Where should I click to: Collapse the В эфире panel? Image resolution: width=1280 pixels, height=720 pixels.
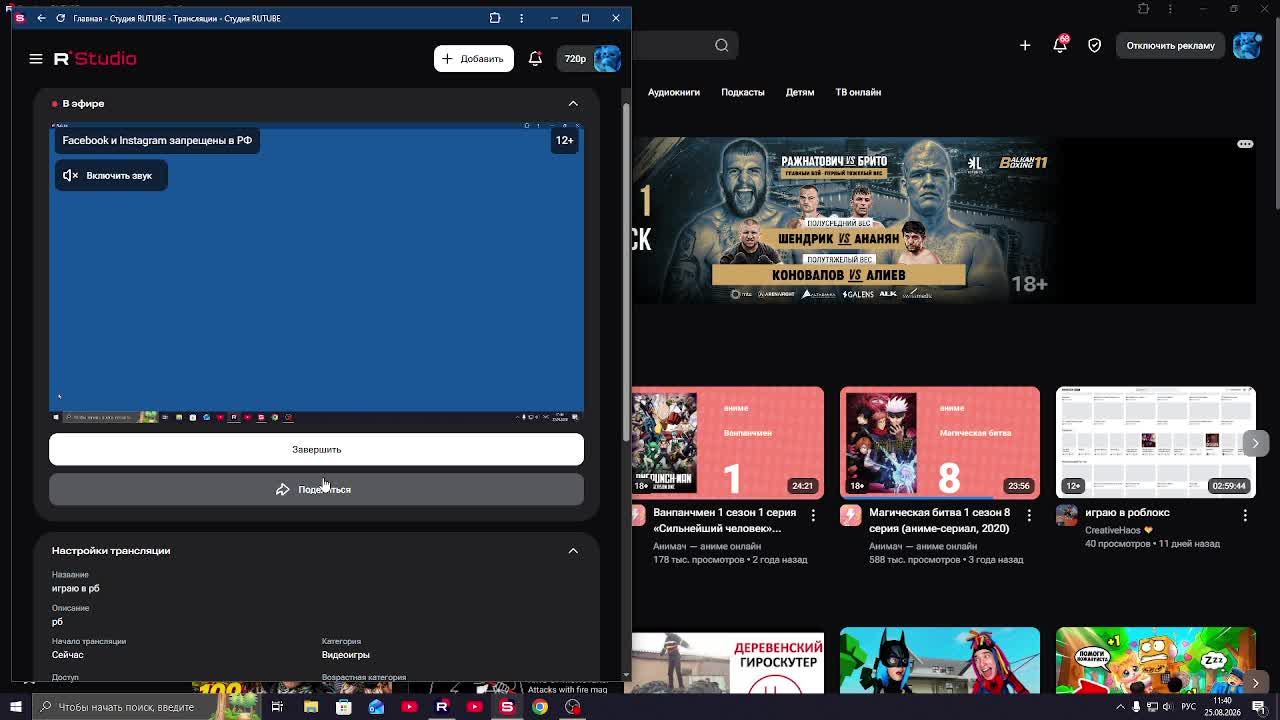pos(573,104)
